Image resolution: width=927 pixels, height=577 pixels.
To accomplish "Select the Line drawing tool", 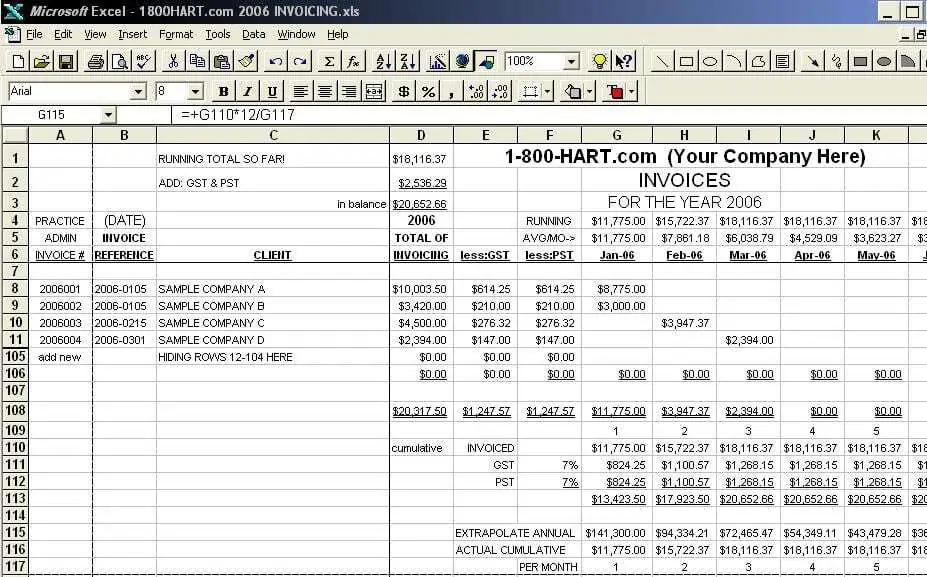I will click(x=662, y=61).
